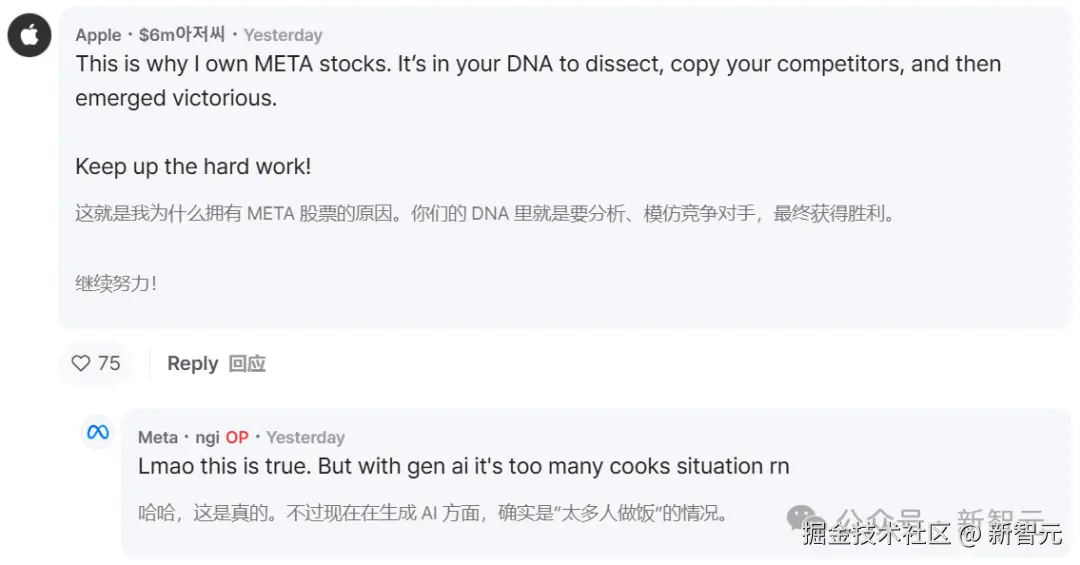Click the Chinese translation starting 哈哈，这是真的

(432, 513)
